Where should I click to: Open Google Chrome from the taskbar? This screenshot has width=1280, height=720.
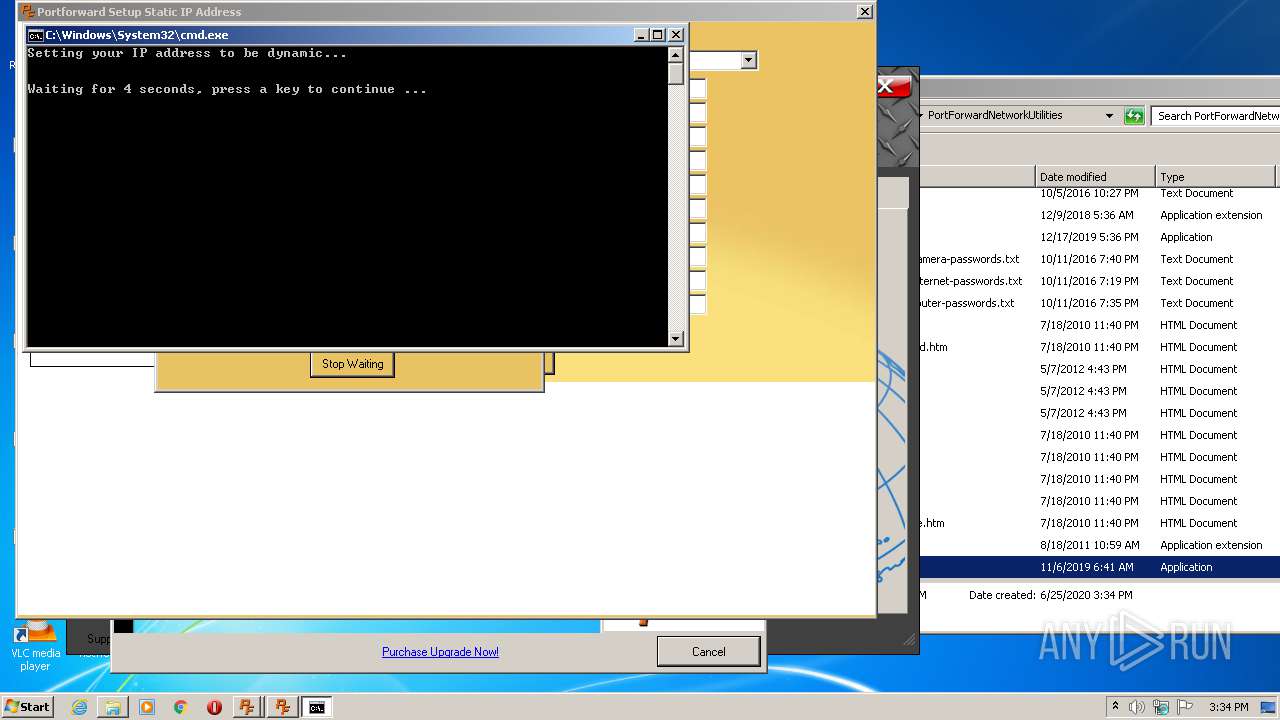pyautogui.click(x=180, y=707)
